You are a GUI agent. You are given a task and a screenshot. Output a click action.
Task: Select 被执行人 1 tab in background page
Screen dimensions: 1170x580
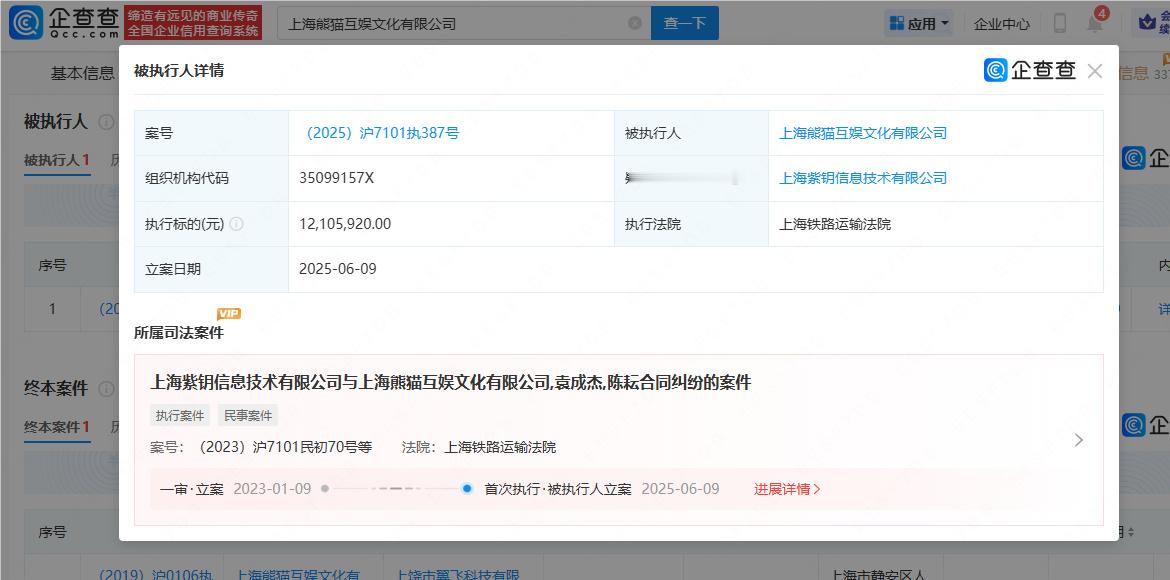(x=57, y=160)
